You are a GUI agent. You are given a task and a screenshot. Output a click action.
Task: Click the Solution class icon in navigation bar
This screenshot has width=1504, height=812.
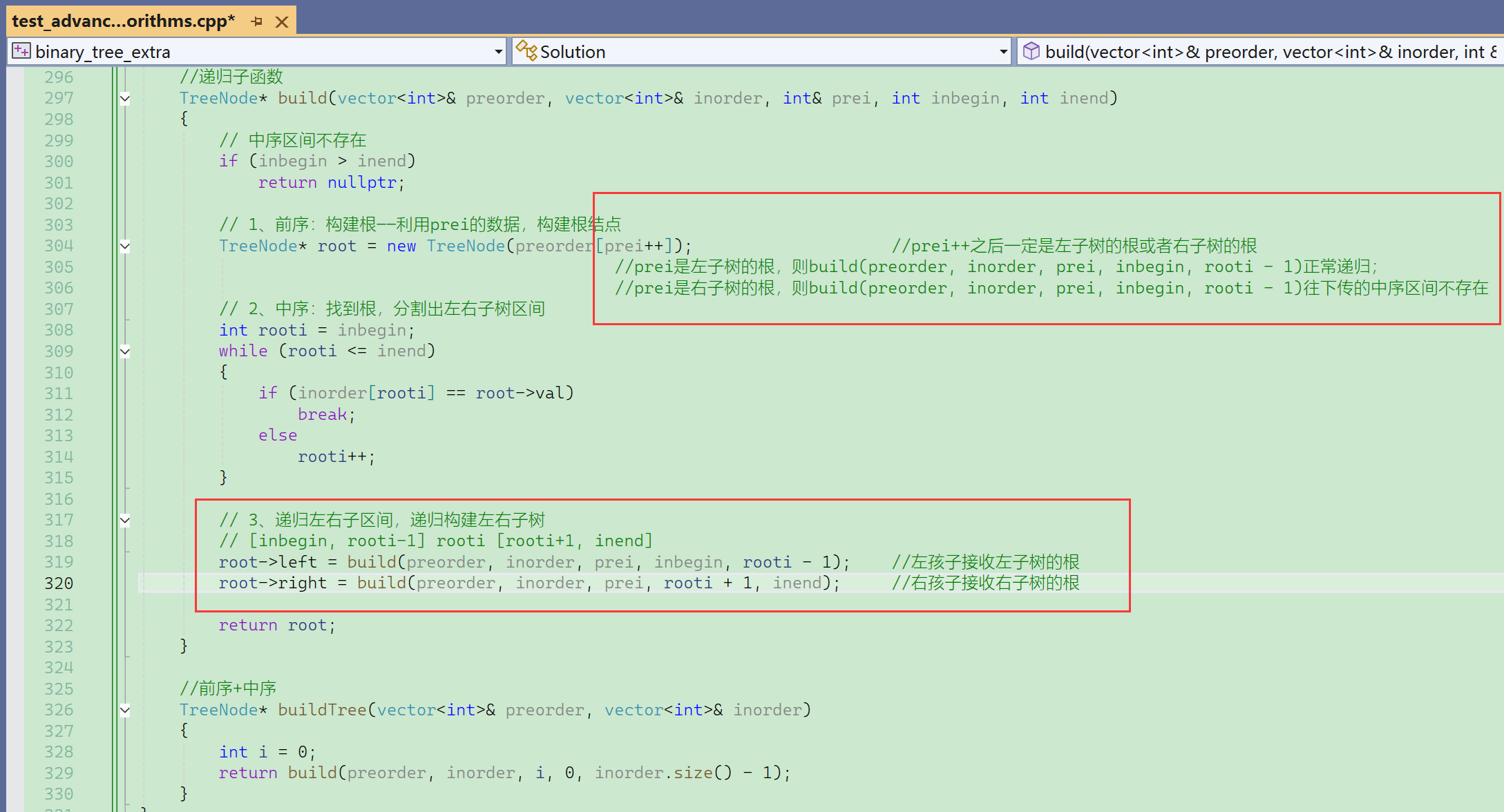pyautogui.click(x=526, y=51)
